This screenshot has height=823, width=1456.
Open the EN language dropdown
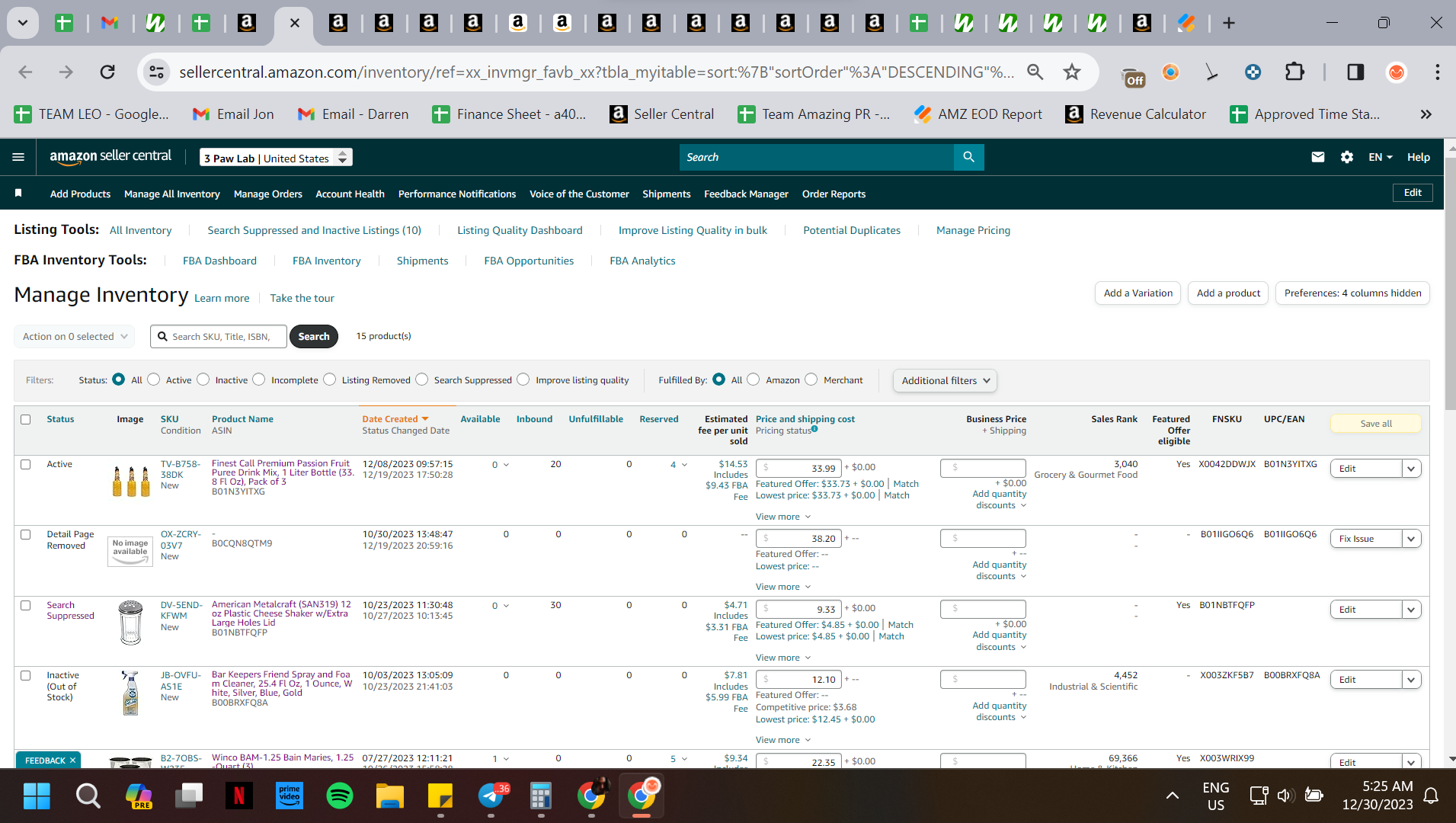coord(1381,157)
